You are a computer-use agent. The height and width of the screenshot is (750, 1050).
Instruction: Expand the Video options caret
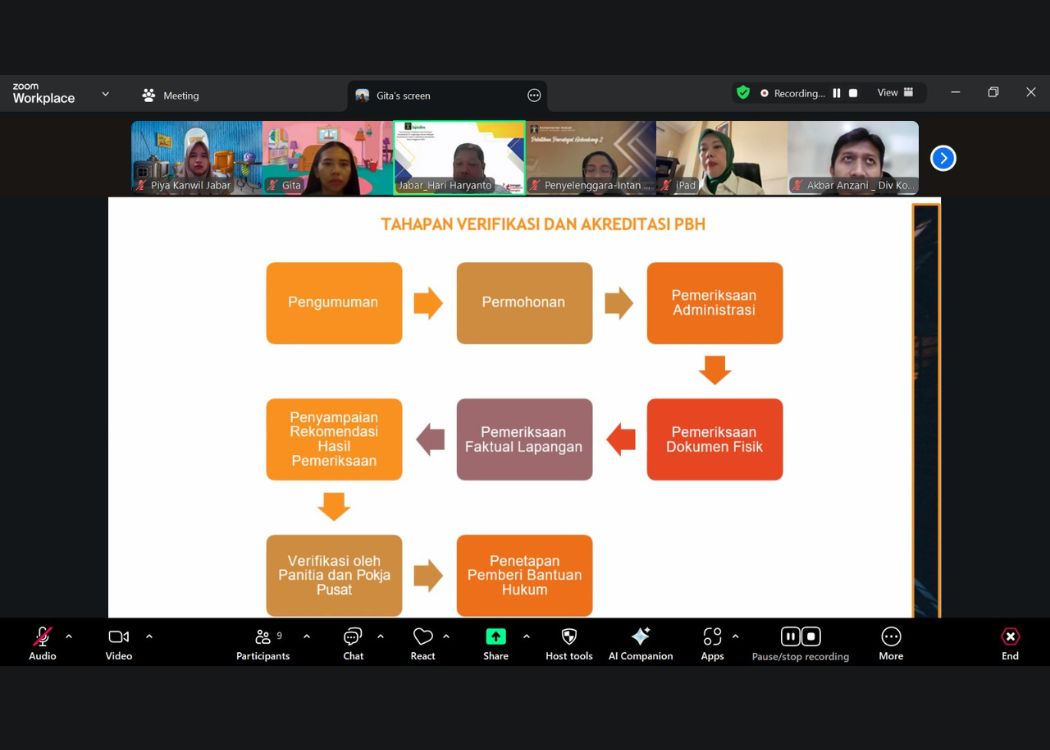pyautogui.click(x=149, y=636)
